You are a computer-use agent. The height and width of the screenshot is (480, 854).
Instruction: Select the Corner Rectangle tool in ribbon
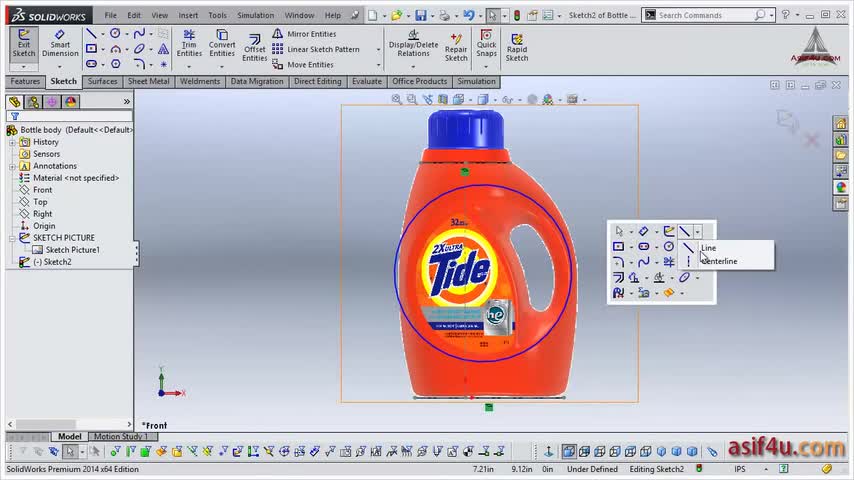point(92,49)
